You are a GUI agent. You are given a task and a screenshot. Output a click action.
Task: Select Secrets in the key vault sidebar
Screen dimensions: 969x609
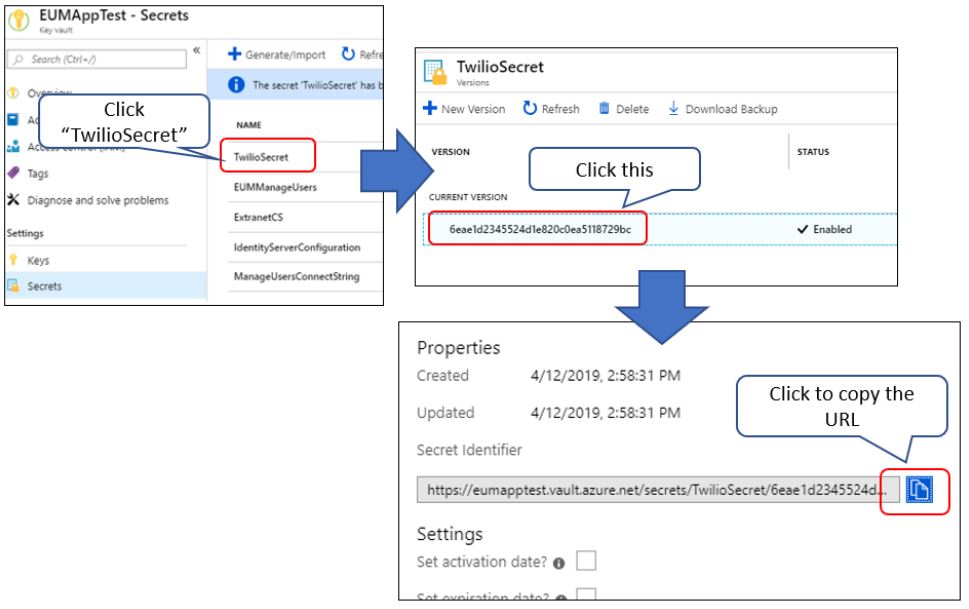(x=106, y=286)
